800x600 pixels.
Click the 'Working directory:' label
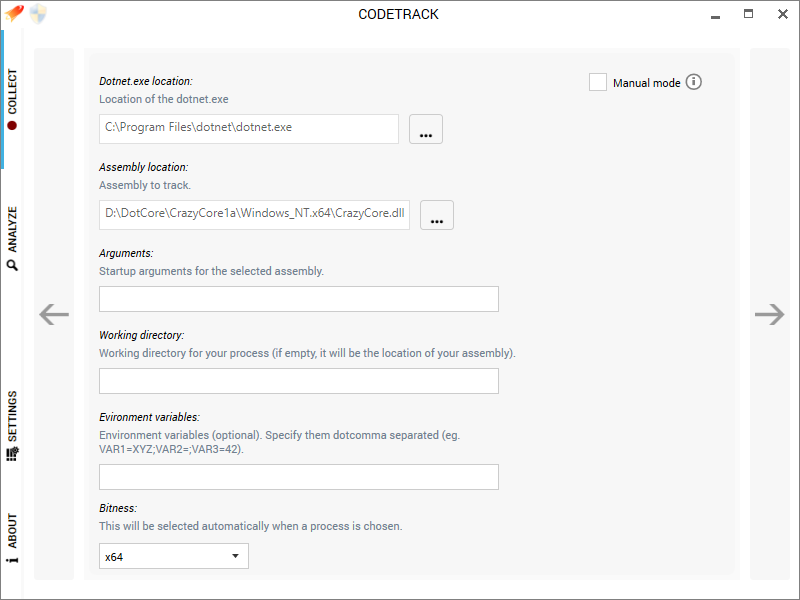tap(141, 335)
